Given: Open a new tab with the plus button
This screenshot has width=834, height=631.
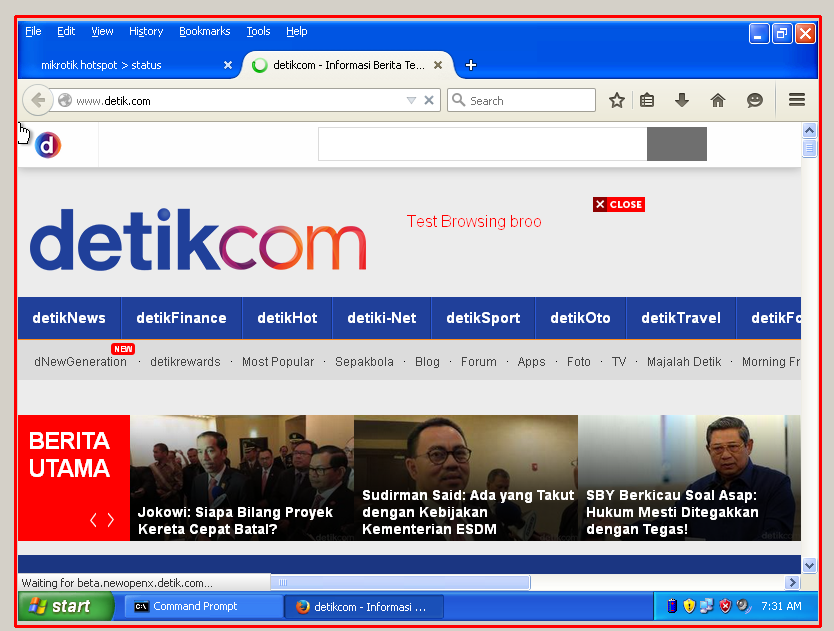Looking at the screenshot, I should coord(471,65).
